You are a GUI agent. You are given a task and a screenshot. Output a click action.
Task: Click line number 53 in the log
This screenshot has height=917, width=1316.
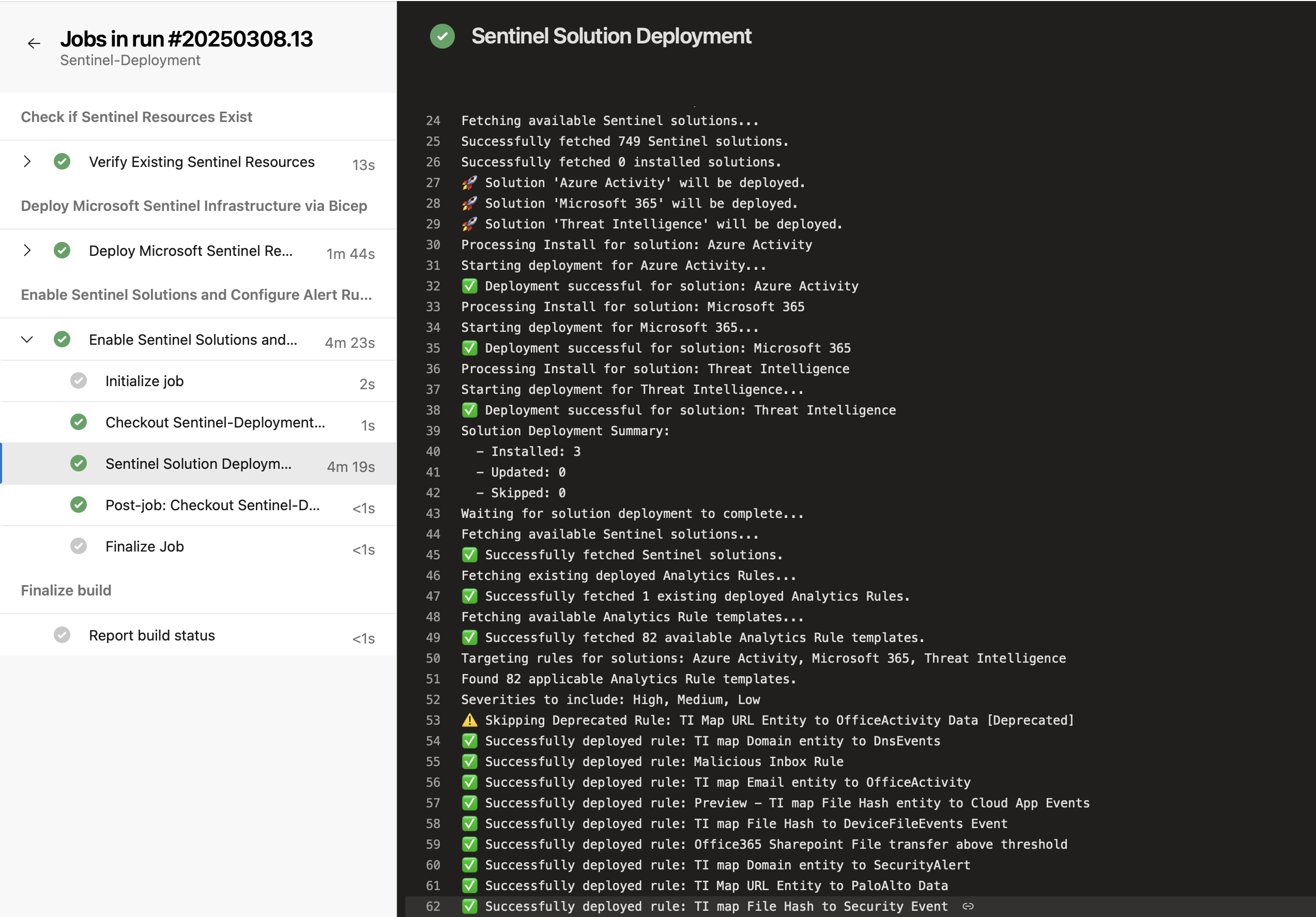tap(433, 721)
